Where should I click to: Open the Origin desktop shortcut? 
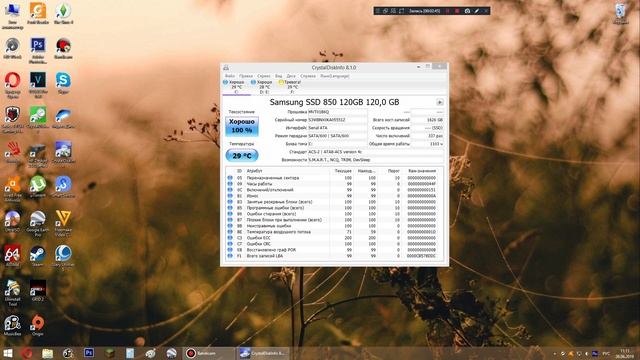[x=38, y=325]
